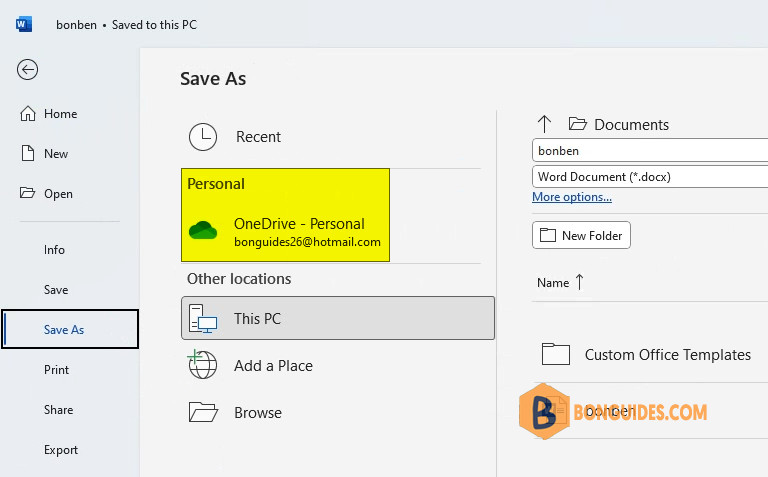Open the Home page in sidebar

click(x=60, y=114)
